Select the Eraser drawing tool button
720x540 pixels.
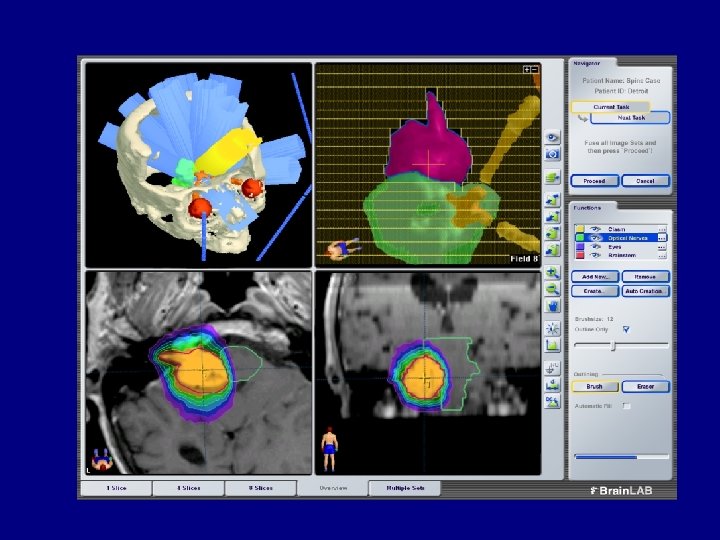click(645, 387)
